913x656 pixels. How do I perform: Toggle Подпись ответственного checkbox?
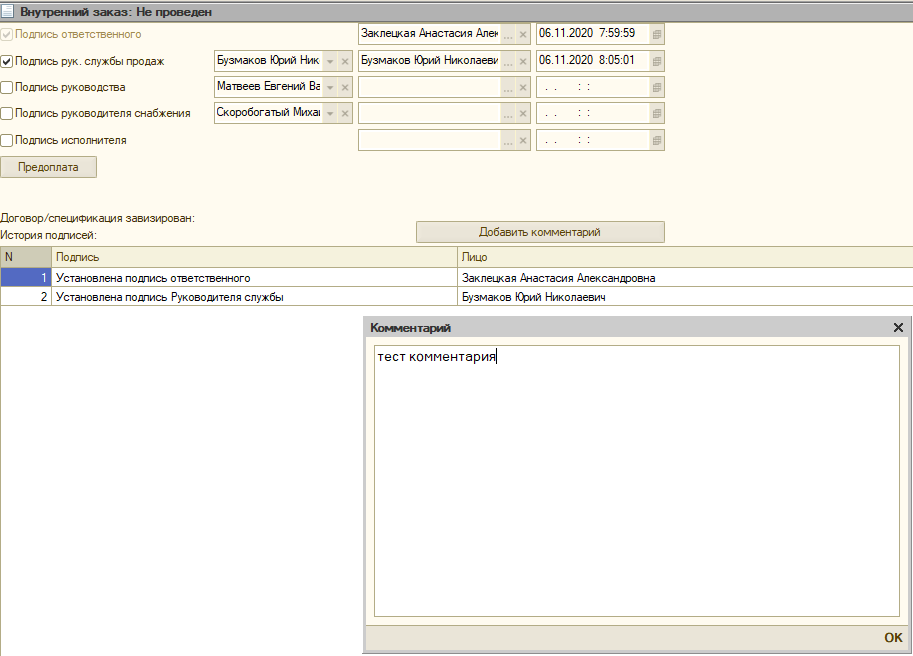point(6,34)
